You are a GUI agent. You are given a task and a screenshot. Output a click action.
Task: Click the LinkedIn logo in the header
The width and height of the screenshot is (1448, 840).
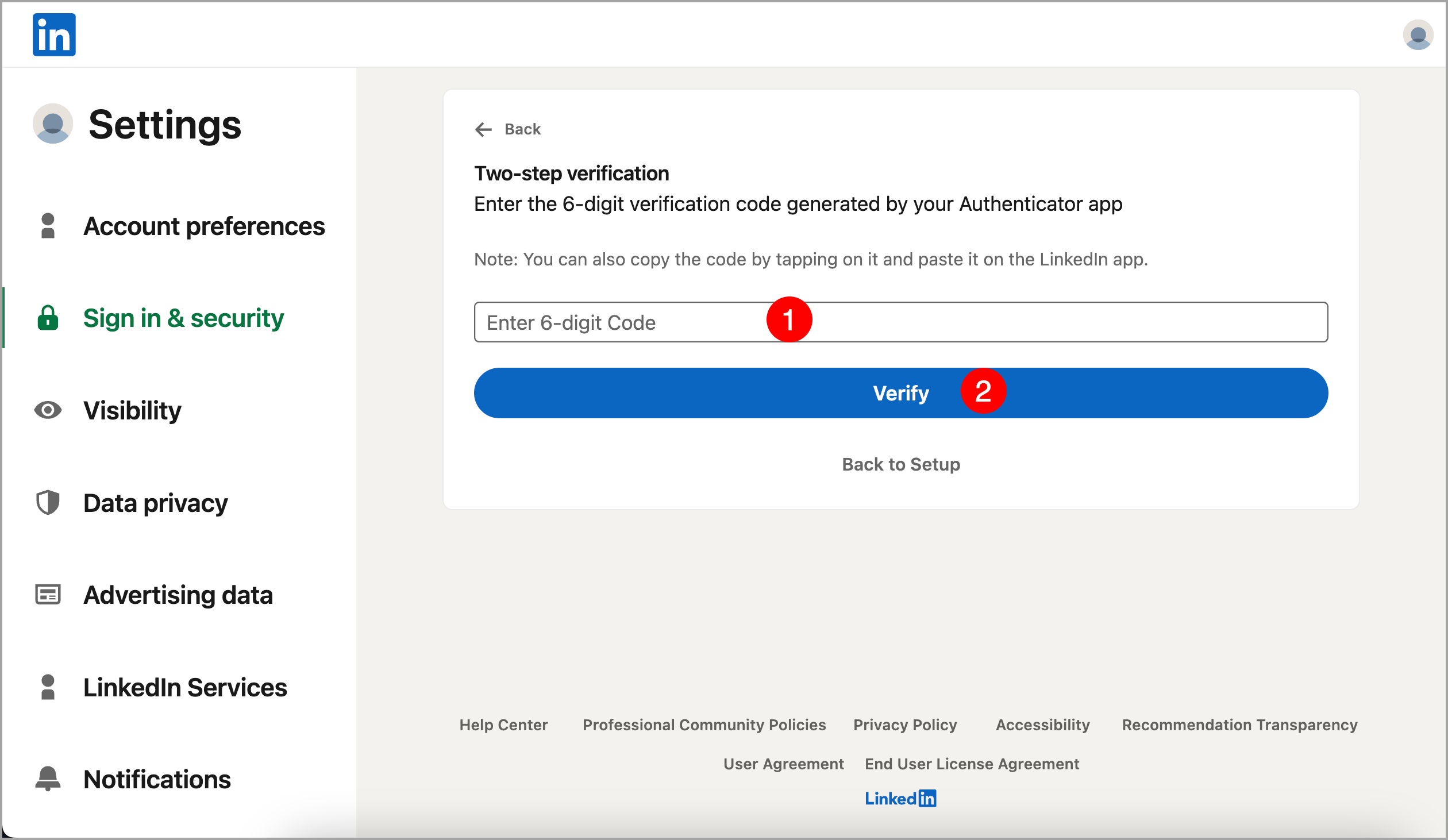coord(54,34)
